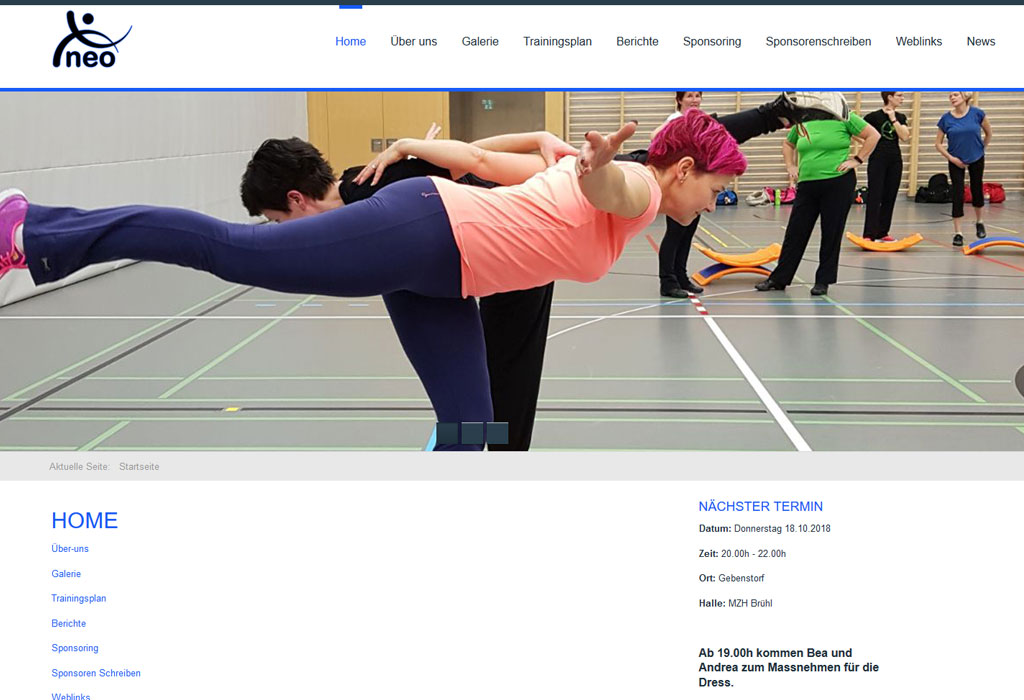Advance slideshow with the right-edge arrow
The height and width of the screenshot is (700, 1024).
tap(1018, 381)
